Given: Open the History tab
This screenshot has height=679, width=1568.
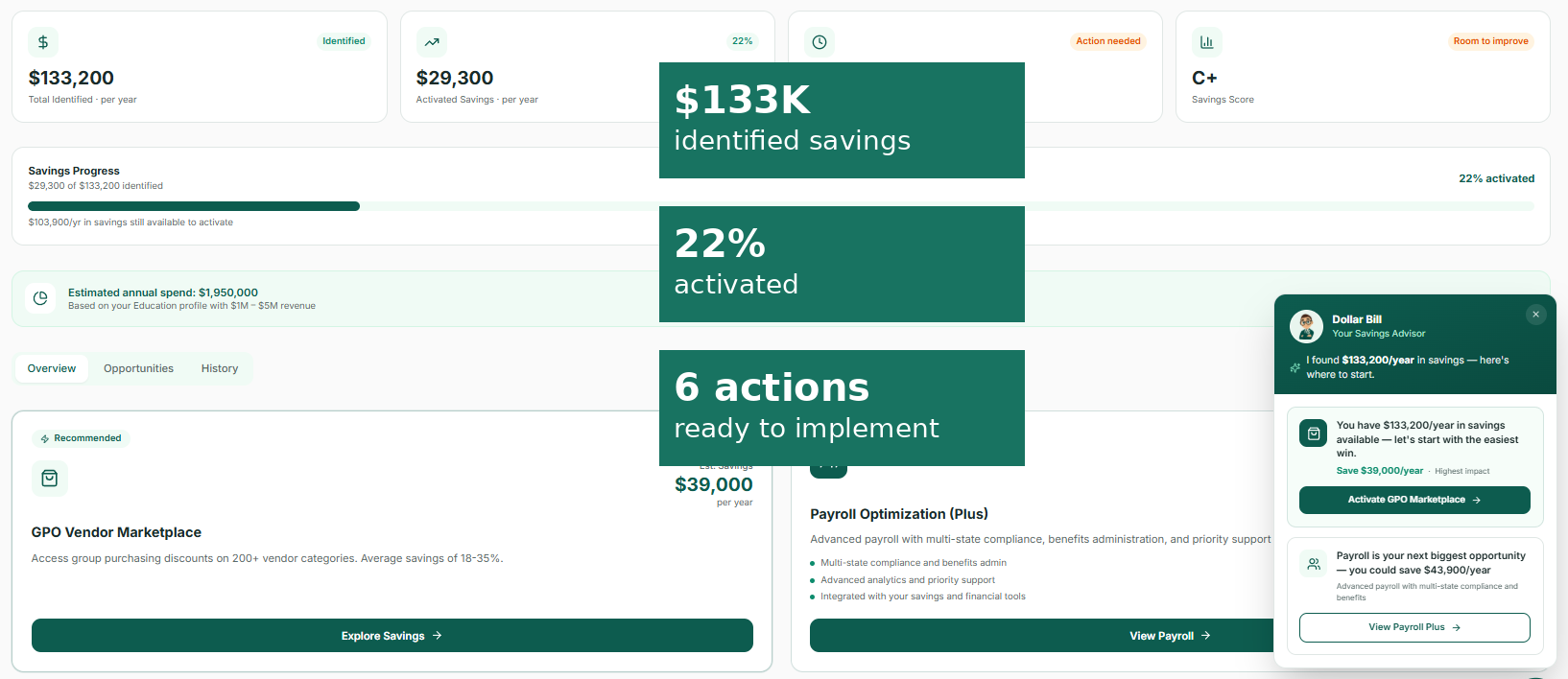Looking at the screenshot, I should click(220, 368).
